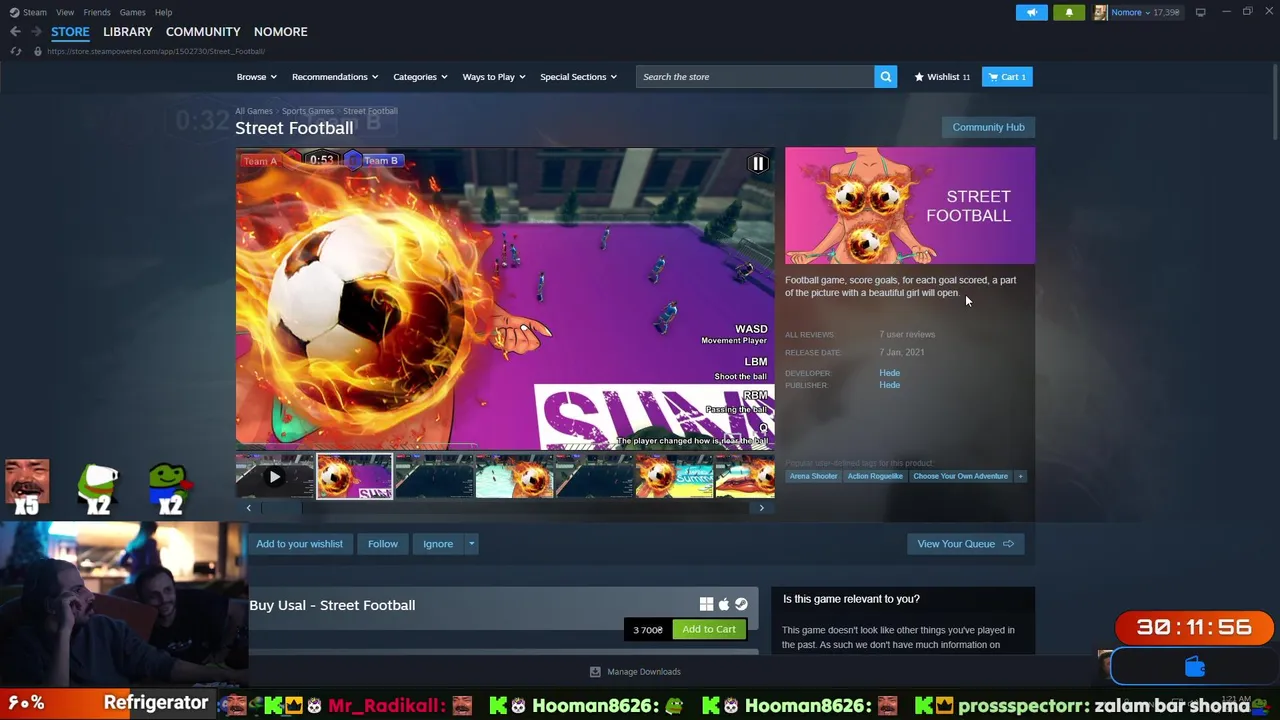
Task: Click the macOS Apple platform icon
Action: [724, 604]
